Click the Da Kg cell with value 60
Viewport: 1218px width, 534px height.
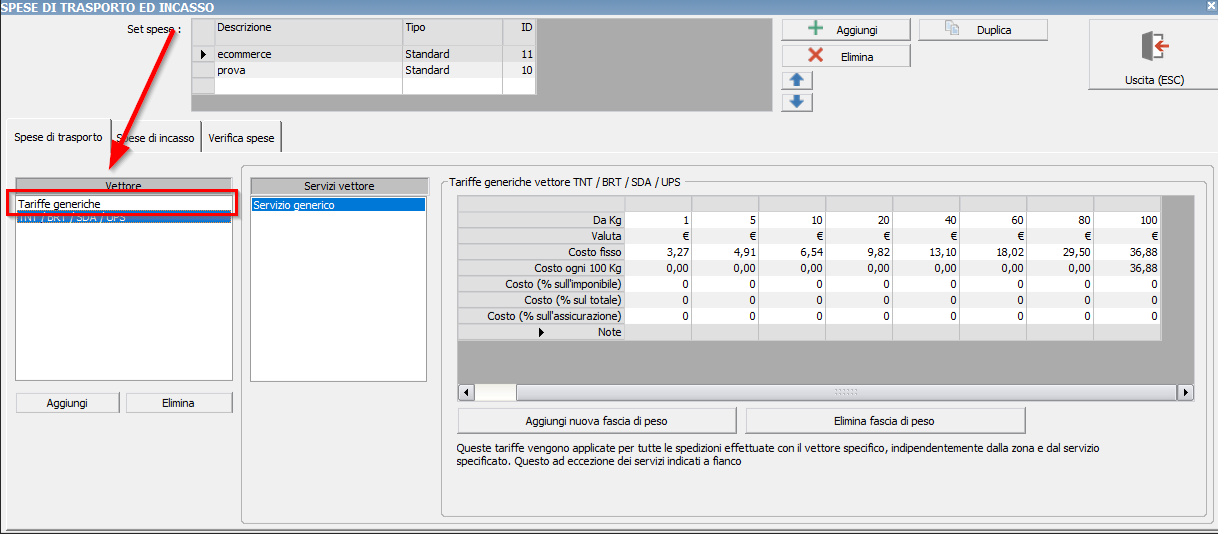pos(993,219)
